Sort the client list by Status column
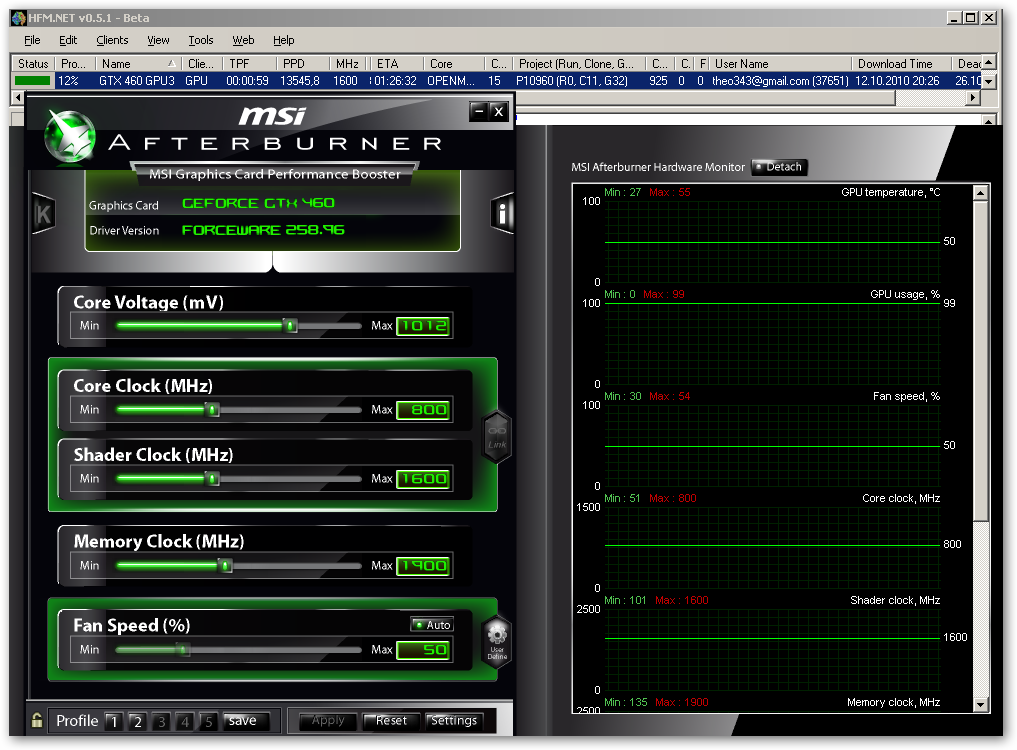Viewport: 1017px width, 750px height. 33,64
